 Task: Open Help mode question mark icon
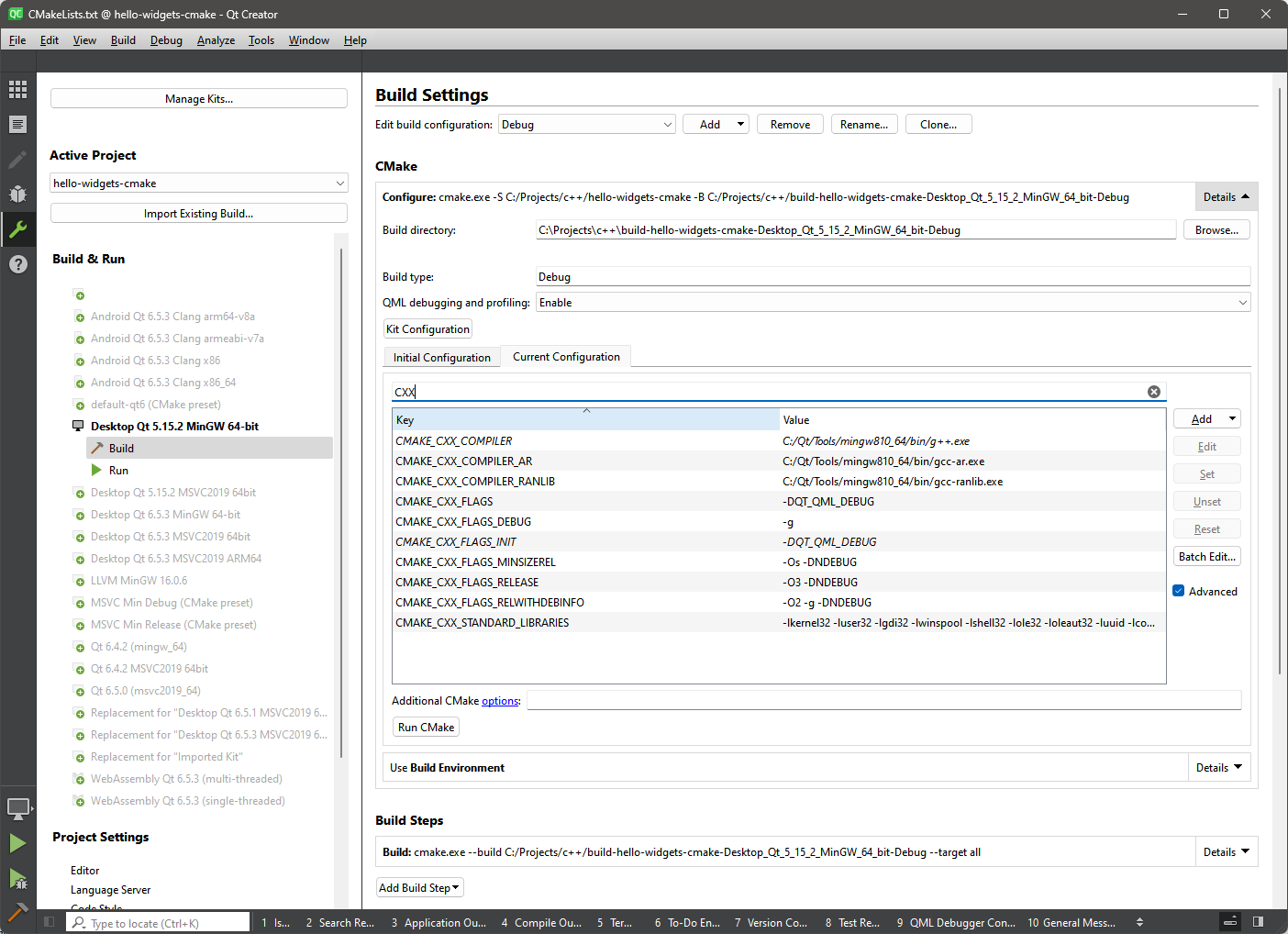tap(17, 263)
